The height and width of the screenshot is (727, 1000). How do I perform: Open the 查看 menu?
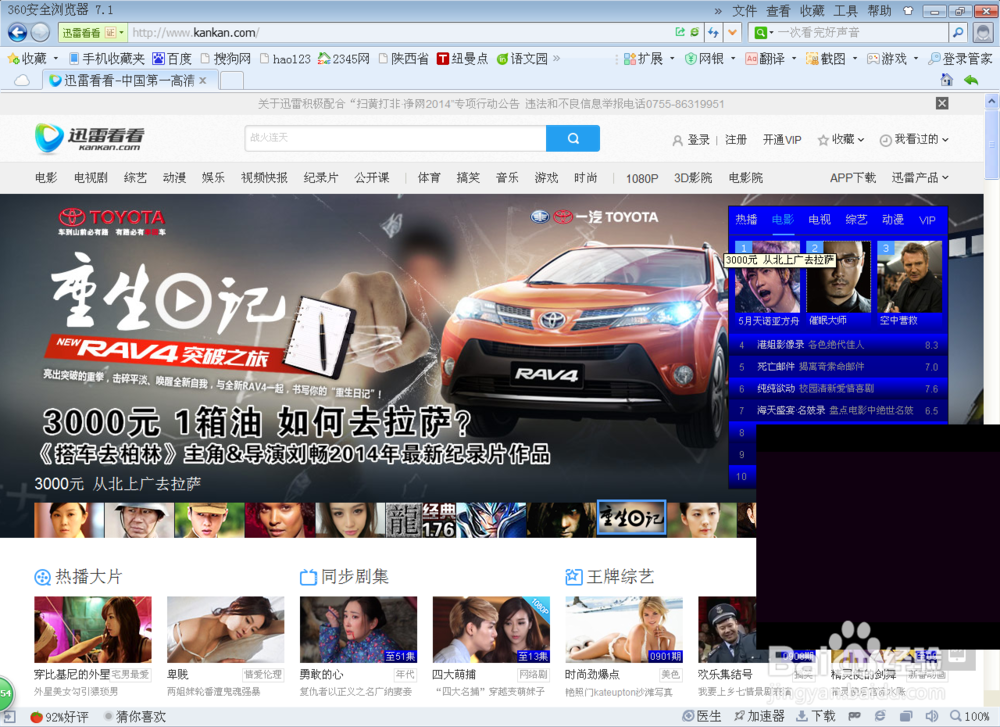[x=778, y=11]
